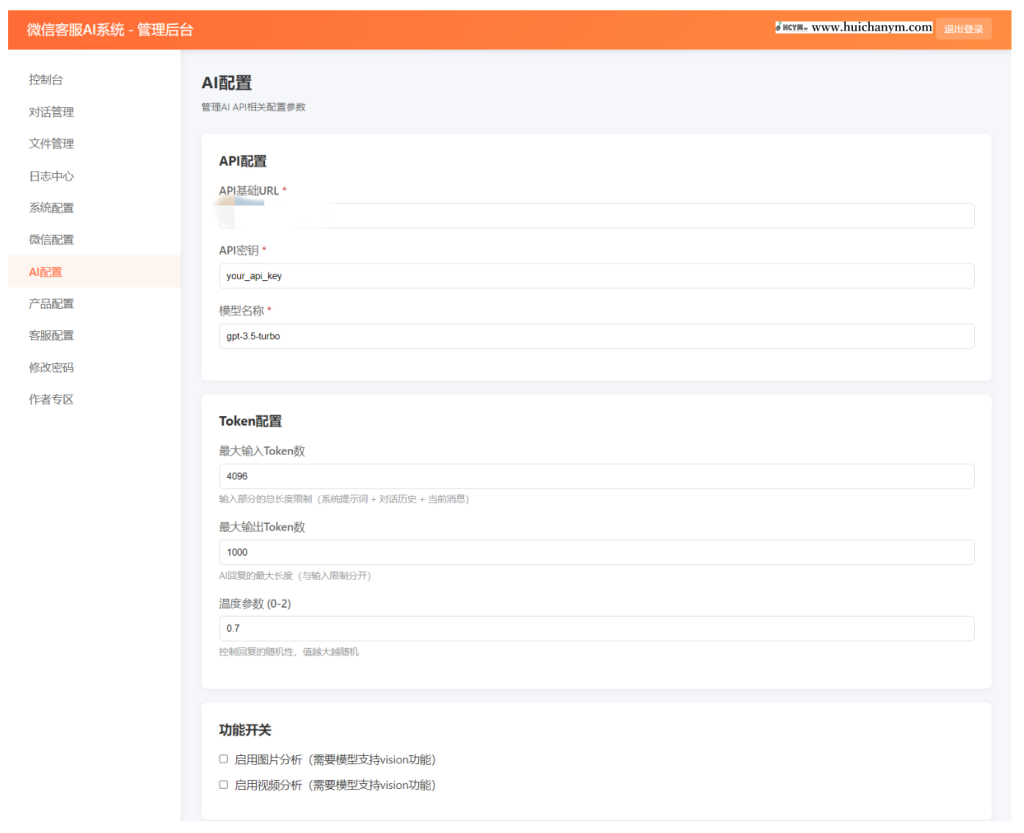Click the 最大输出Token数 field showing 1000

click(x=596, y=552)
